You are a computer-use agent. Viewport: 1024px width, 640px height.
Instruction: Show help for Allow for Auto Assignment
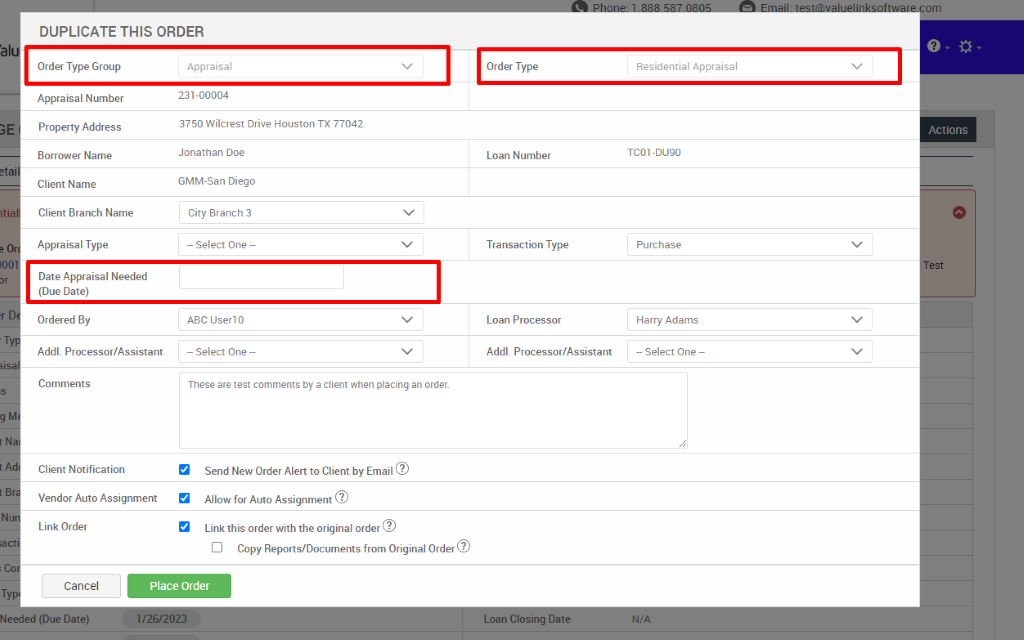[x=342, y=498]
